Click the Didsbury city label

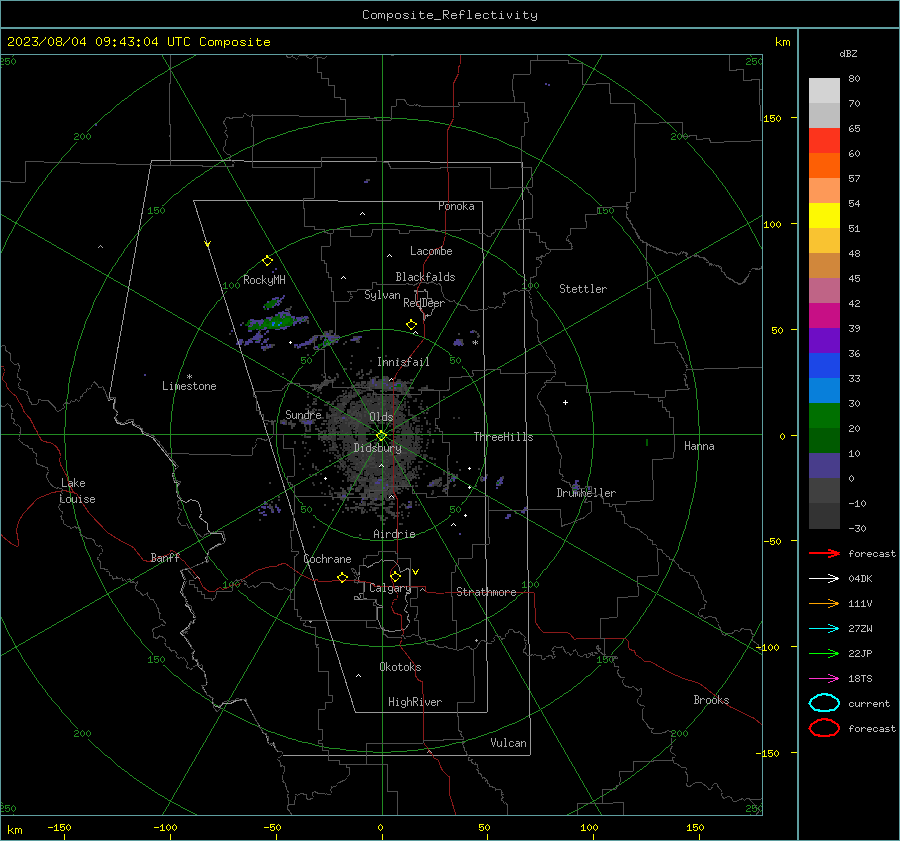tap(378, 448)
